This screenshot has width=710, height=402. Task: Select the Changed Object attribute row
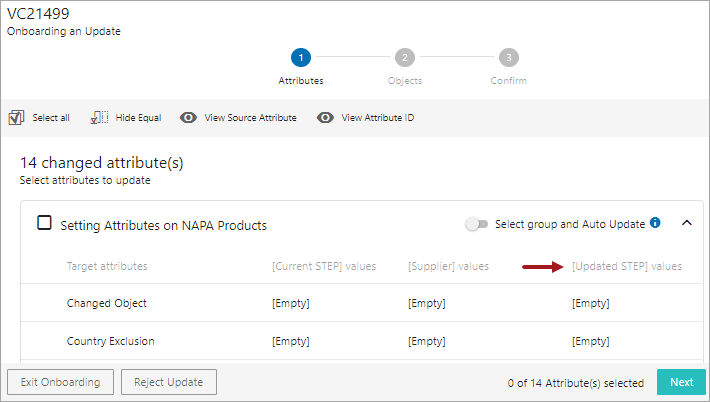(361, 303)
